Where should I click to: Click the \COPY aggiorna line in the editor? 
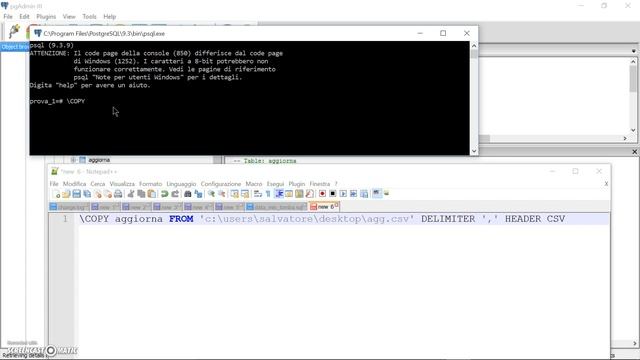pyautogui.click(x=322, y=219)
